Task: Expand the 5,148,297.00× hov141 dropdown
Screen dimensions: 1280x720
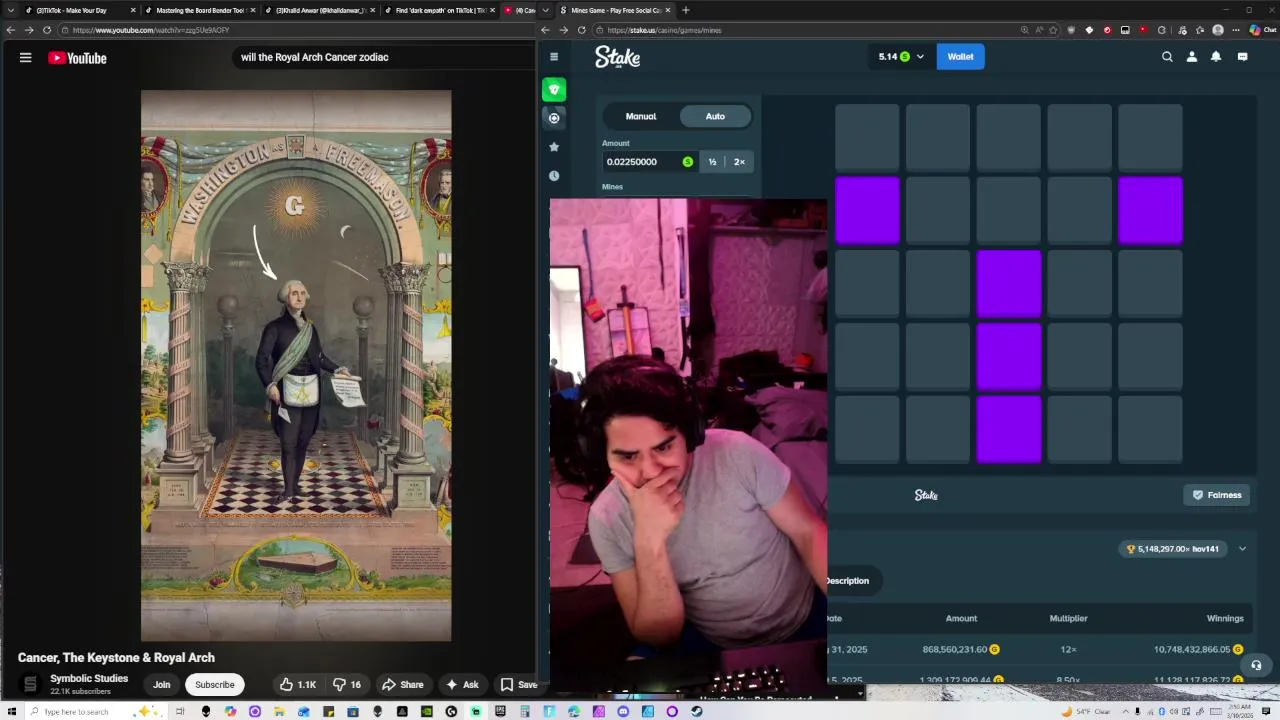Action: pos(1242,549)
